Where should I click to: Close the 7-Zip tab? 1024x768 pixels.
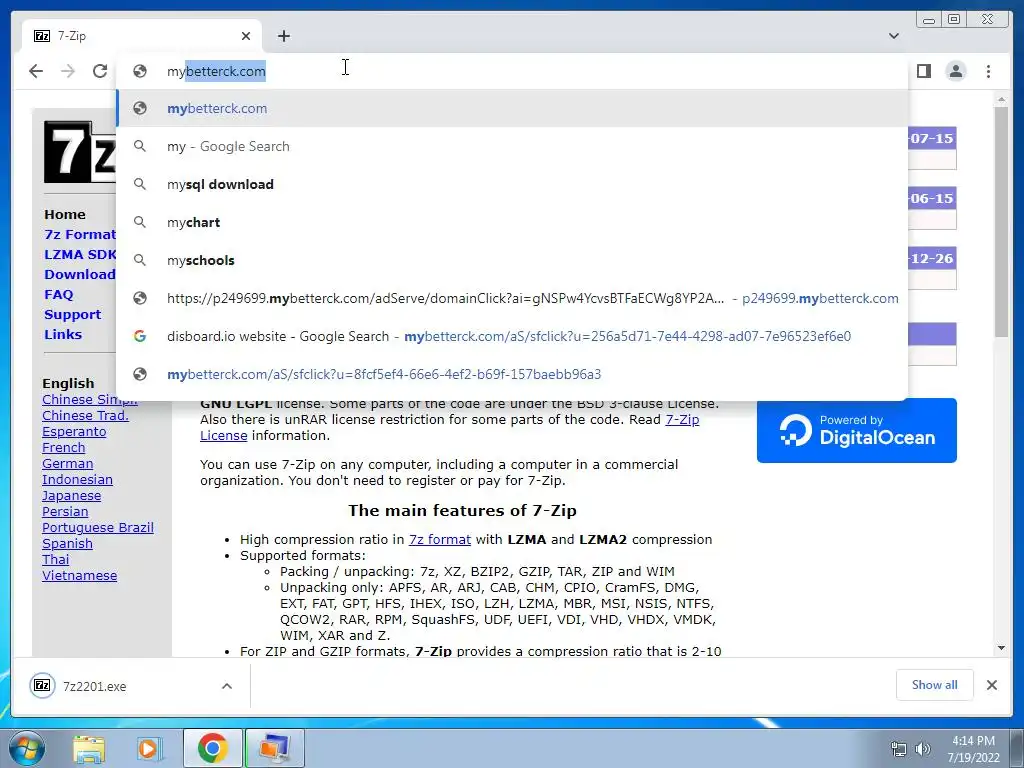coord(246,36)
